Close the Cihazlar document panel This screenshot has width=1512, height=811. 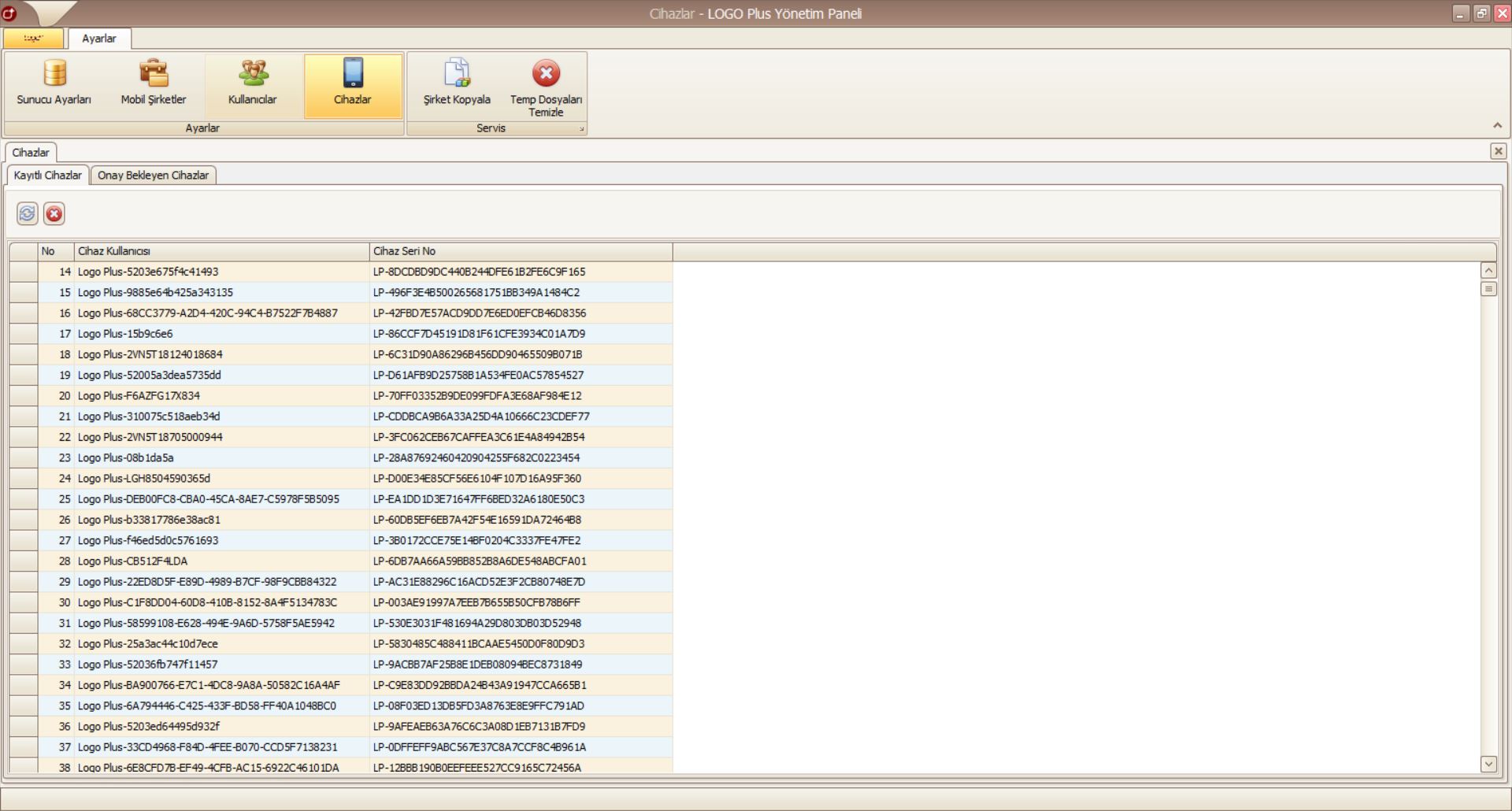click(x=1498, y=151)
